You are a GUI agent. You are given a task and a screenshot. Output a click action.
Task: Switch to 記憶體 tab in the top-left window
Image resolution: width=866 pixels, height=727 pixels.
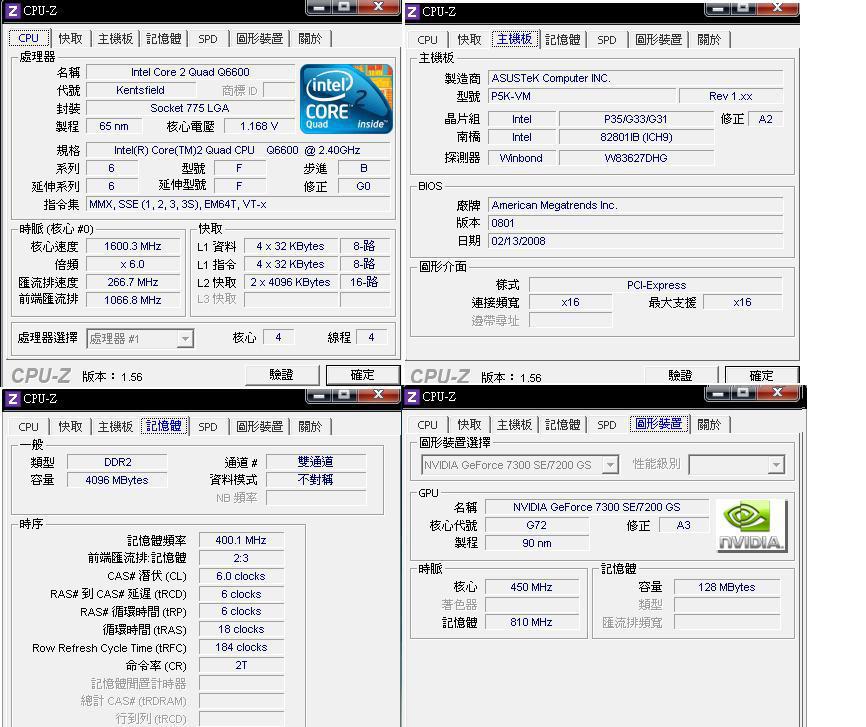point(163,39)
